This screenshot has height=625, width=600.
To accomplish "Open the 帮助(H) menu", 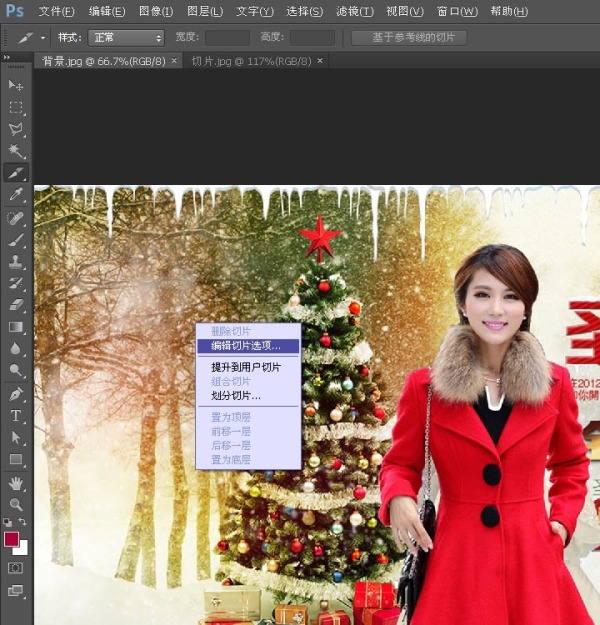I will point(509,11).
